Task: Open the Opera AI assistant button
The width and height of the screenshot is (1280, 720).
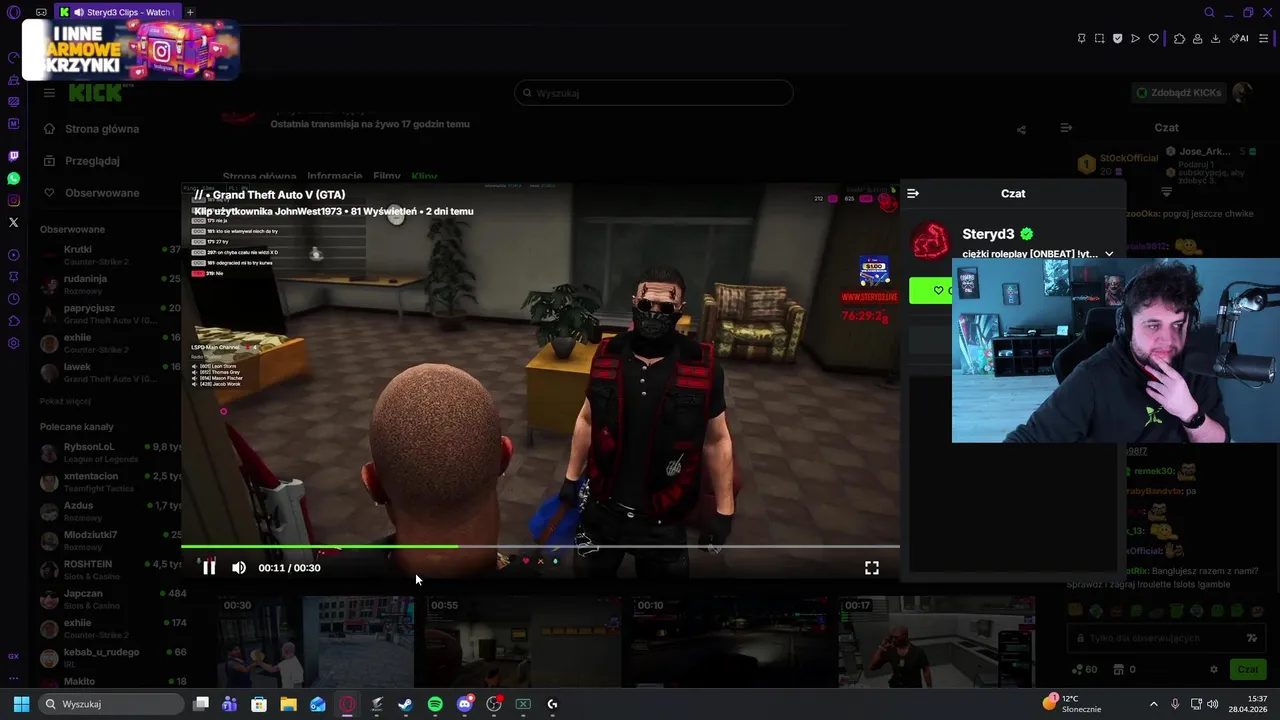Action: [x=1239, y=39]
